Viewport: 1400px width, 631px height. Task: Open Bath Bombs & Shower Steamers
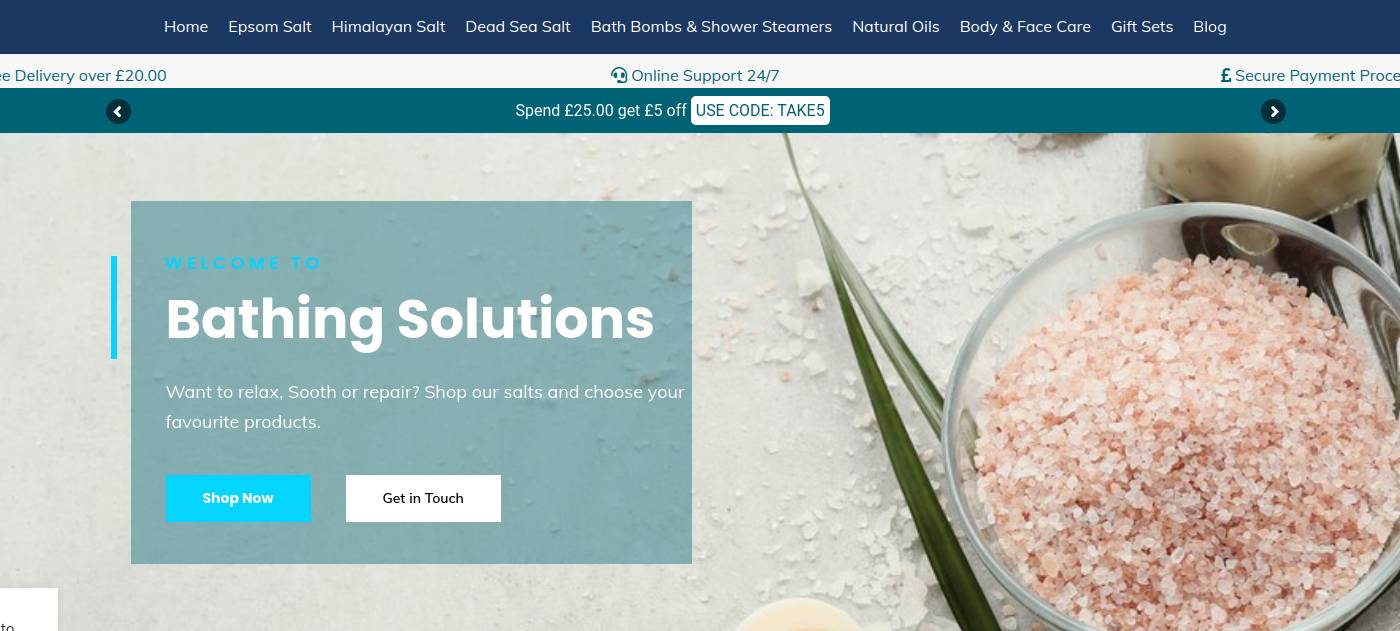(x=711, y=27)
